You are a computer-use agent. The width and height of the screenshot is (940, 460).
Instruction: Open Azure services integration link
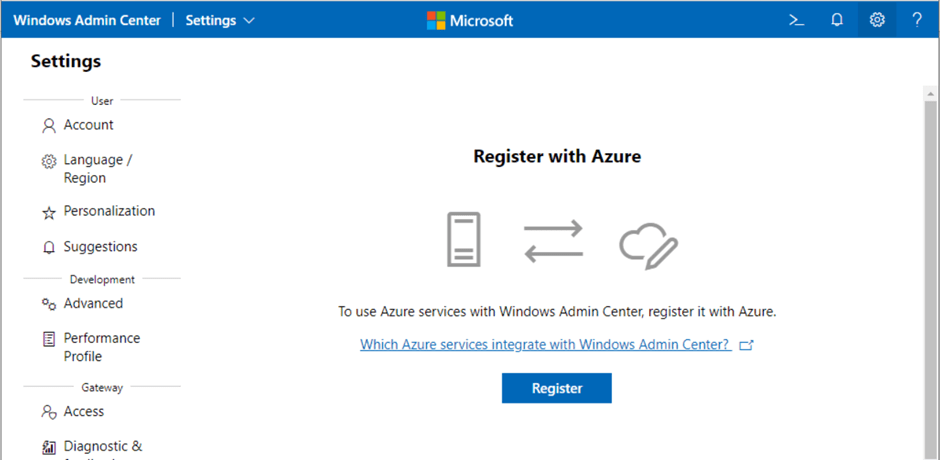tap(545, 344)
